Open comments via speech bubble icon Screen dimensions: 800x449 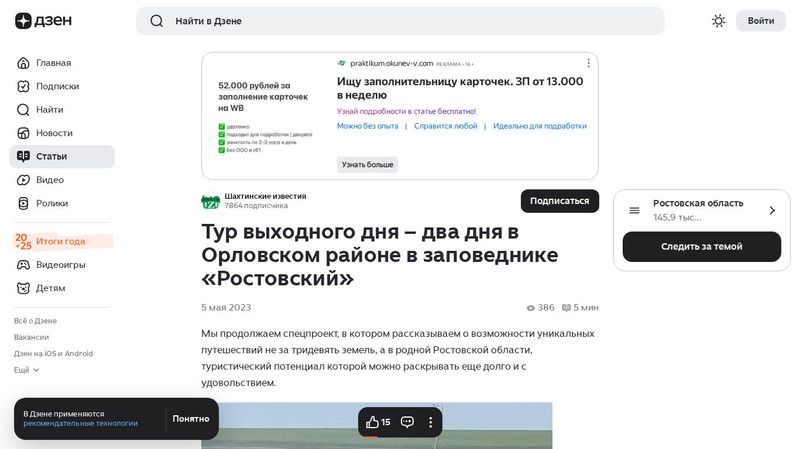point(407,422)
